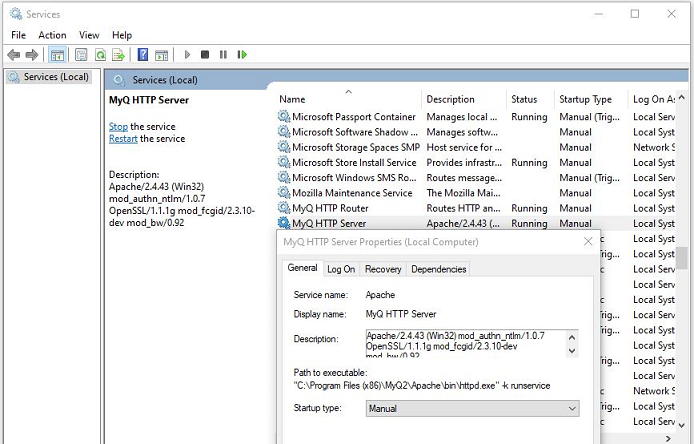Switch to the Recovery tab
The width and height of the screenshot is (694, 444).
[x=383, y=269]
